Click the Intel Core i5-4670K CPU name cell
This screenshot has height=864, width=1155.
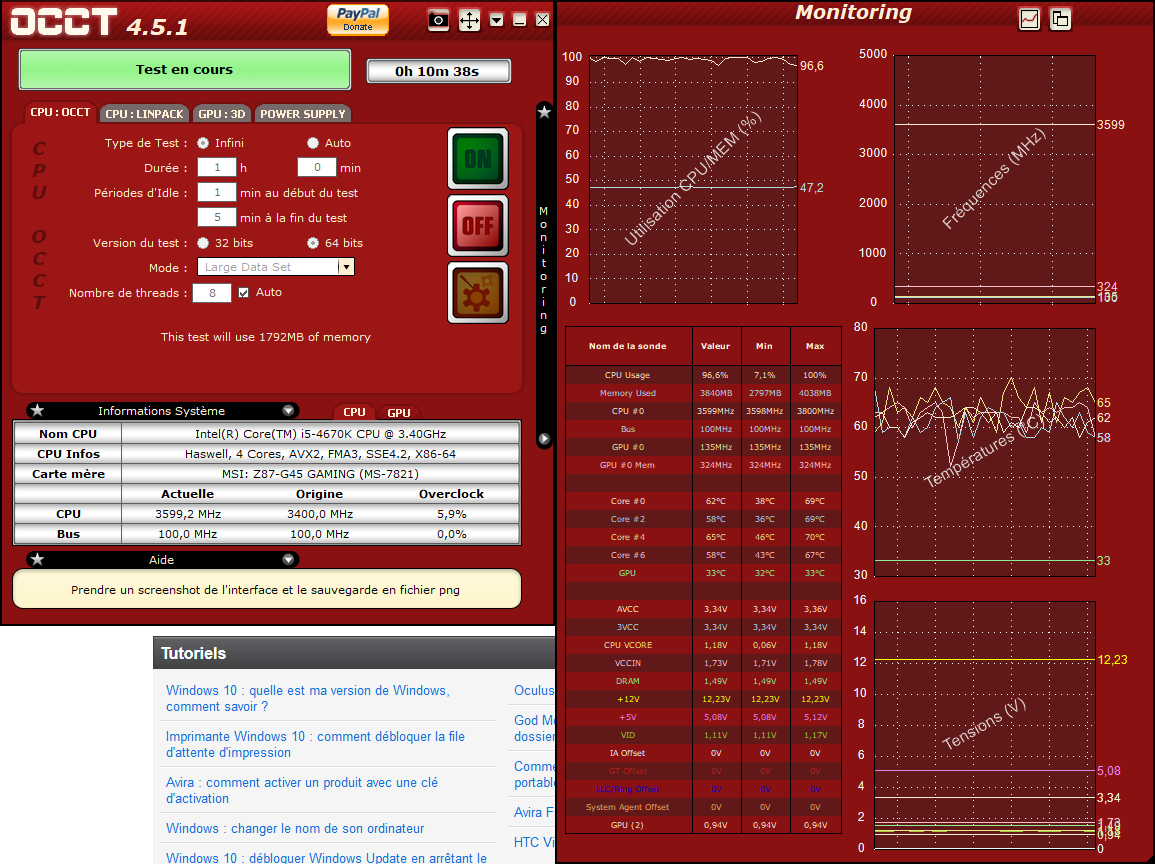click(x=320, y=434)
